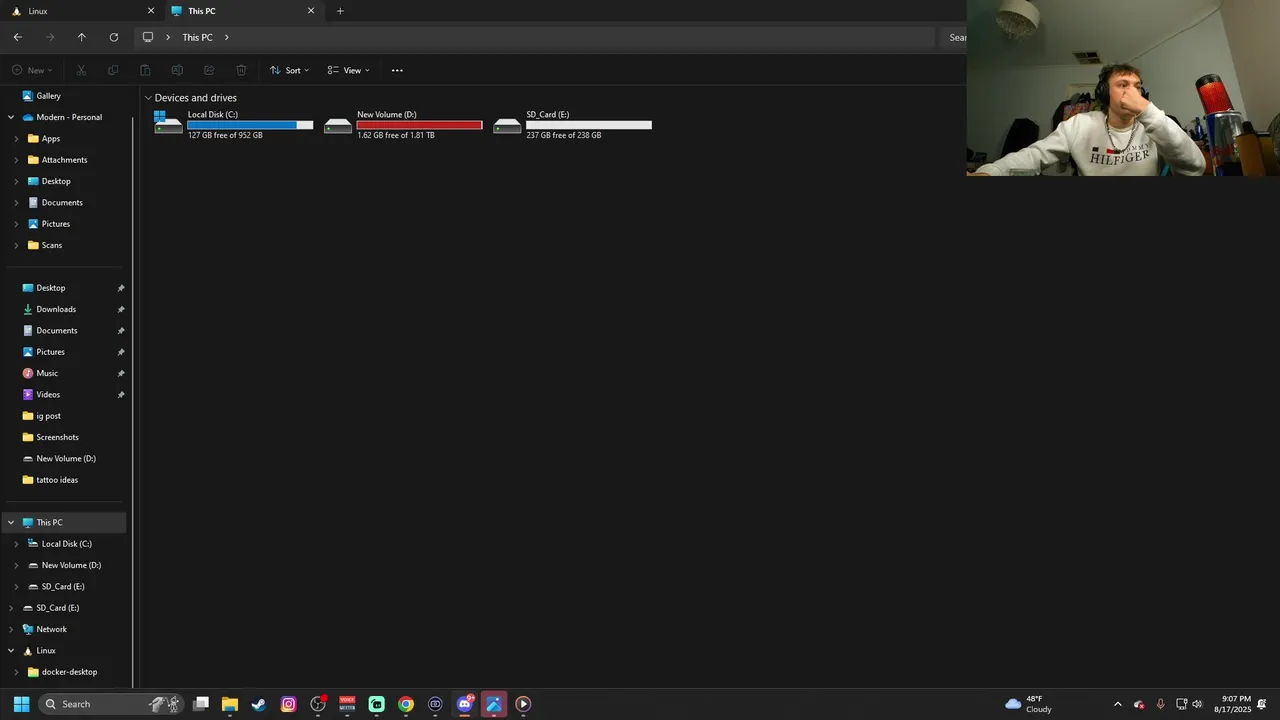Select OneDrive Documents in the tree
Screen dimensions: 1280x720
[62, 203]
